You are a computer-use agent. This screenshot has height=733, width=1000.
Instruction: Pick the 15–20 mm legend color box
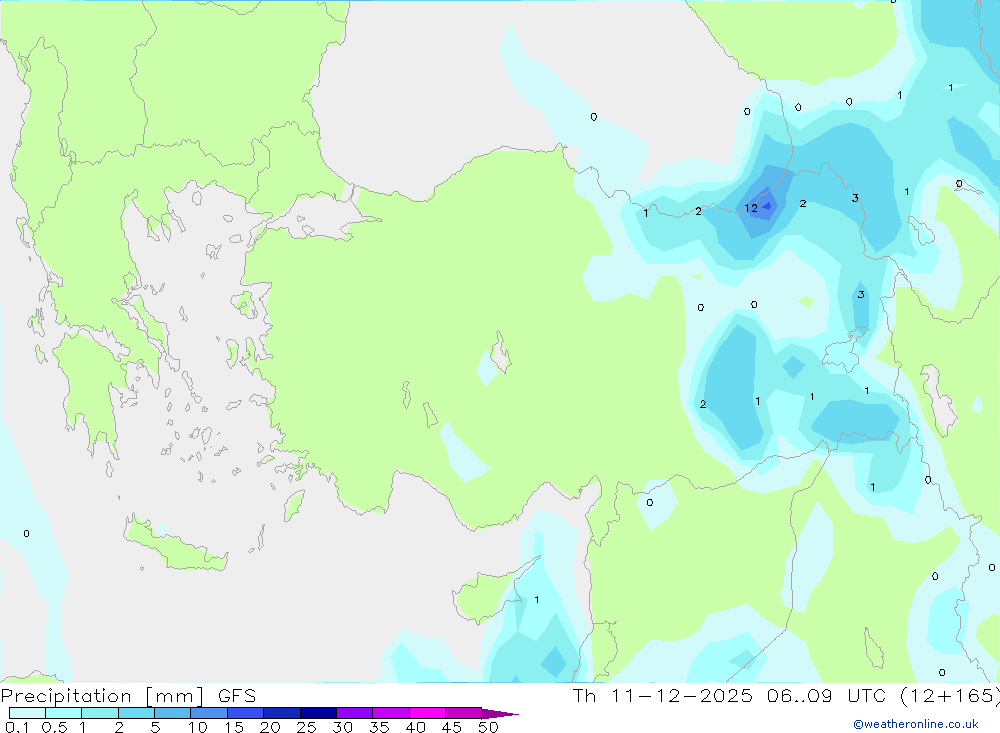tap(245, 713)
